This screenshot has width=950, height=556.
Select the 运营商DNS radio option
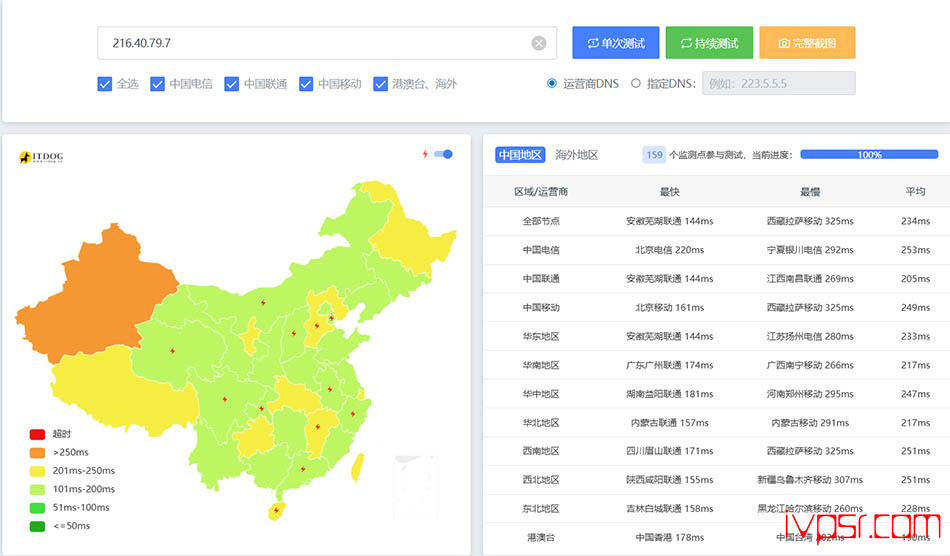pos(552,84)
